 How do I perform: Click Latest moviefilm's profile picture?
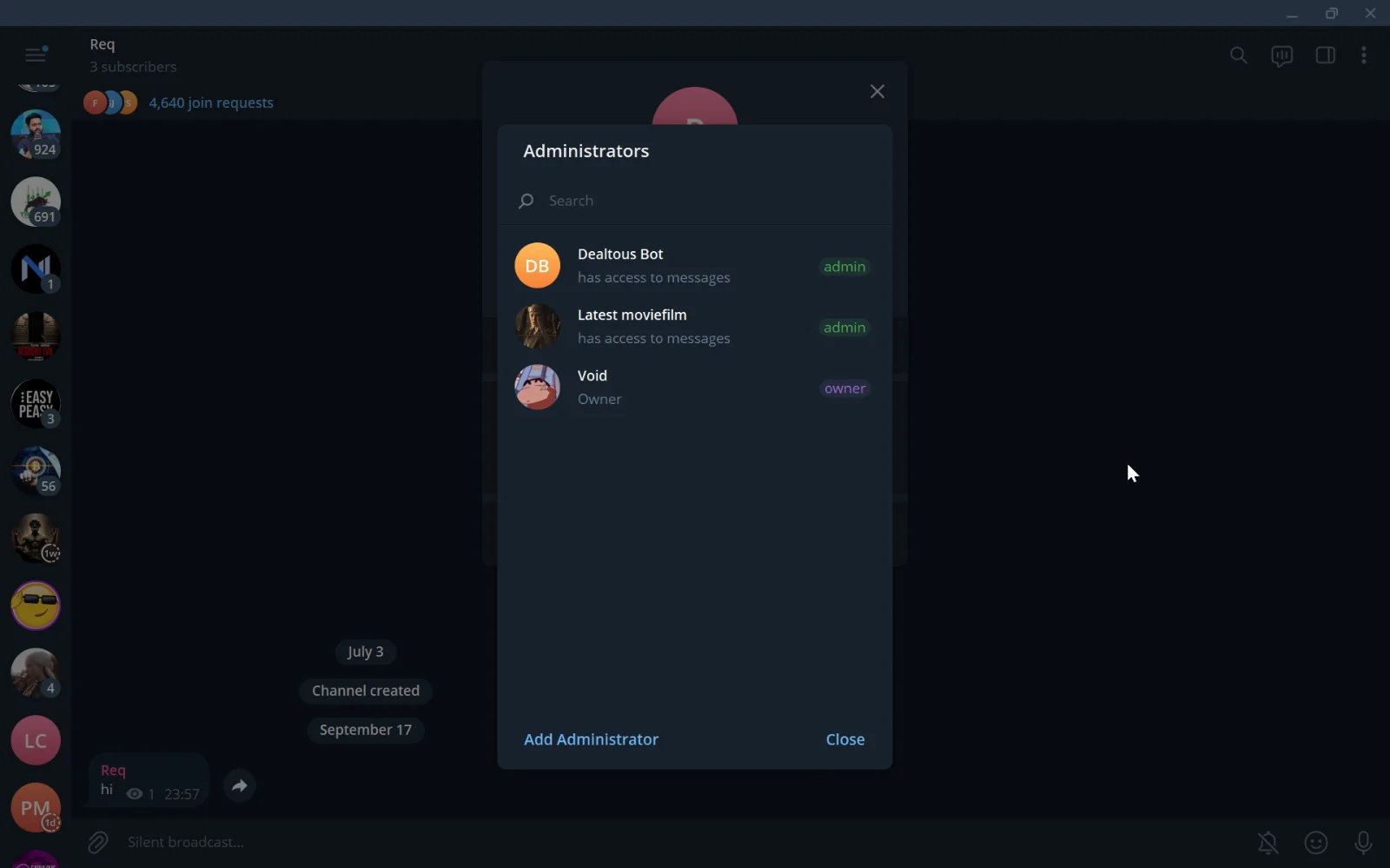537,326
